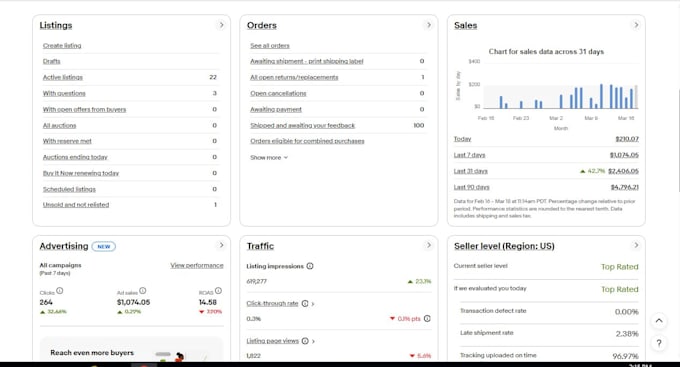Open Last 7 days sales link

469,155
